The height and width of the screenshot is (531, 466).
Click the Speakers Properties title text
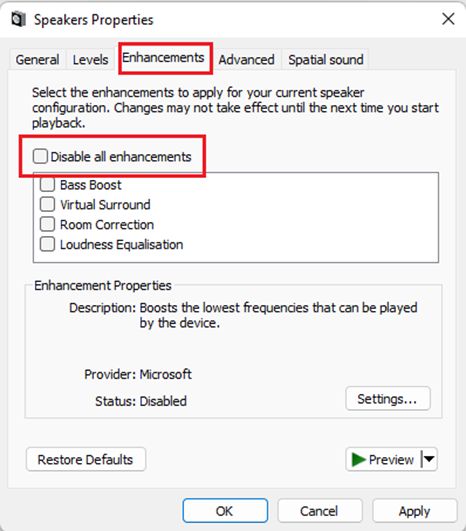coord(94,20)
